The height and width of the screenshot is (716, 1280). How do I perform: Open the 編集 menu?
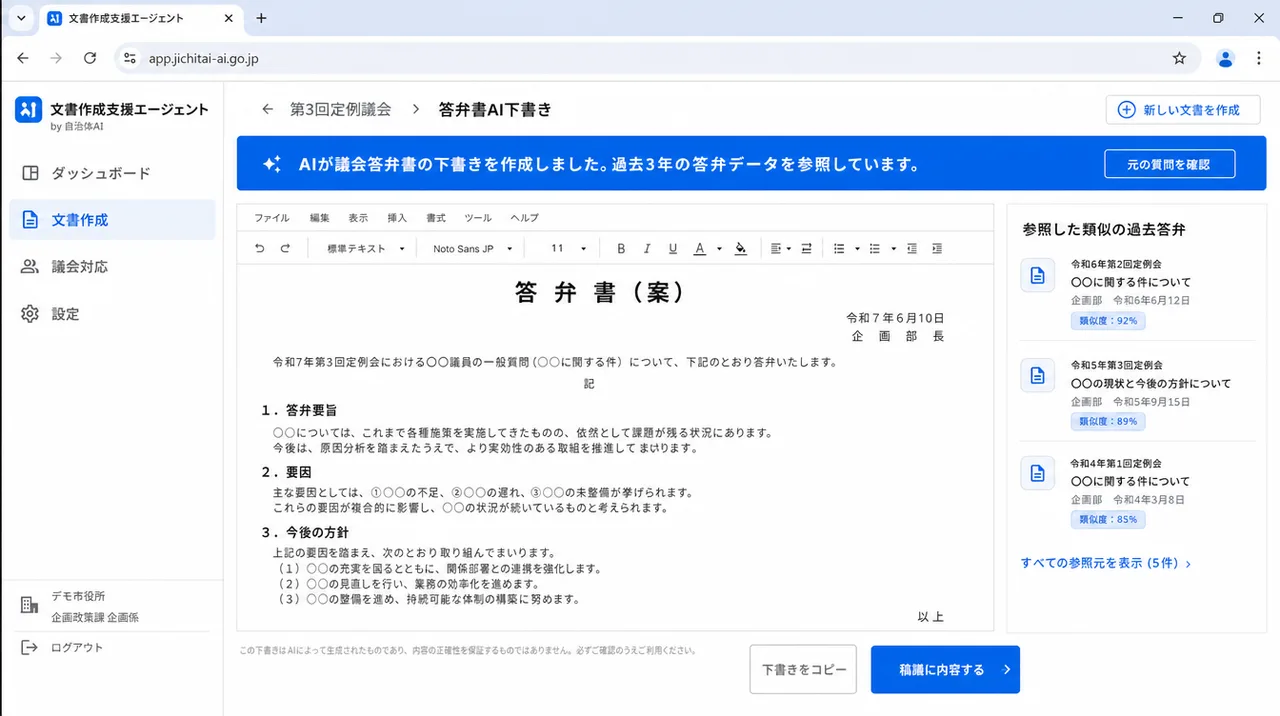tap(319, 218)
